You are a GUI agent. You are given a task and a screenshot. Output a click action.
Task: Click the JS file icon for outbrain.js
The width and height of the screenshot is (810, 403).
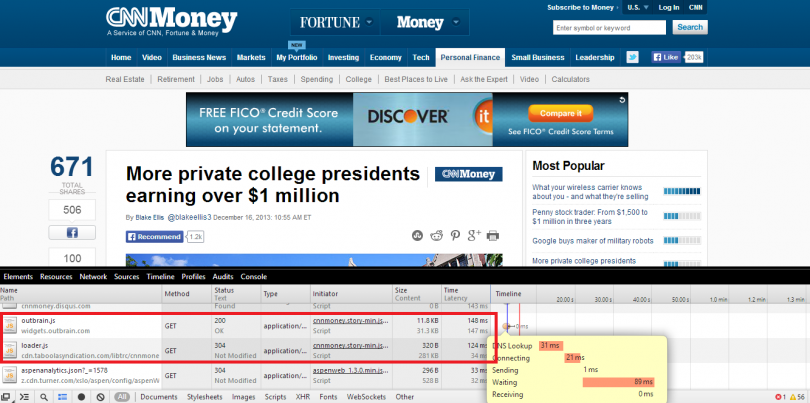[x=9, y=326]
